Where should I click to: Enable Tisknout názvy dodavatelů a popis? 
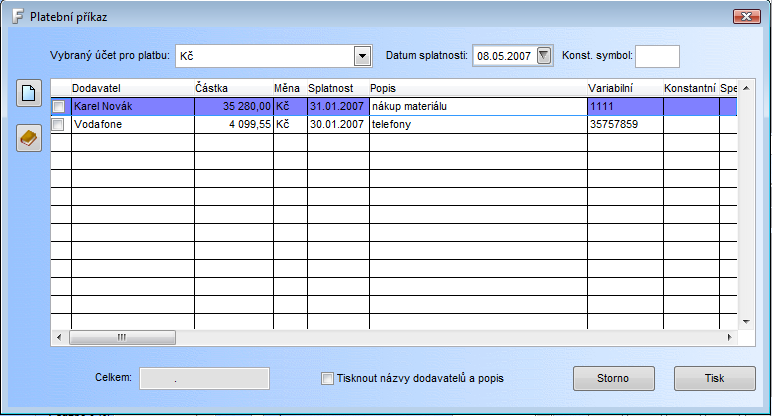[x=327, y=378]
